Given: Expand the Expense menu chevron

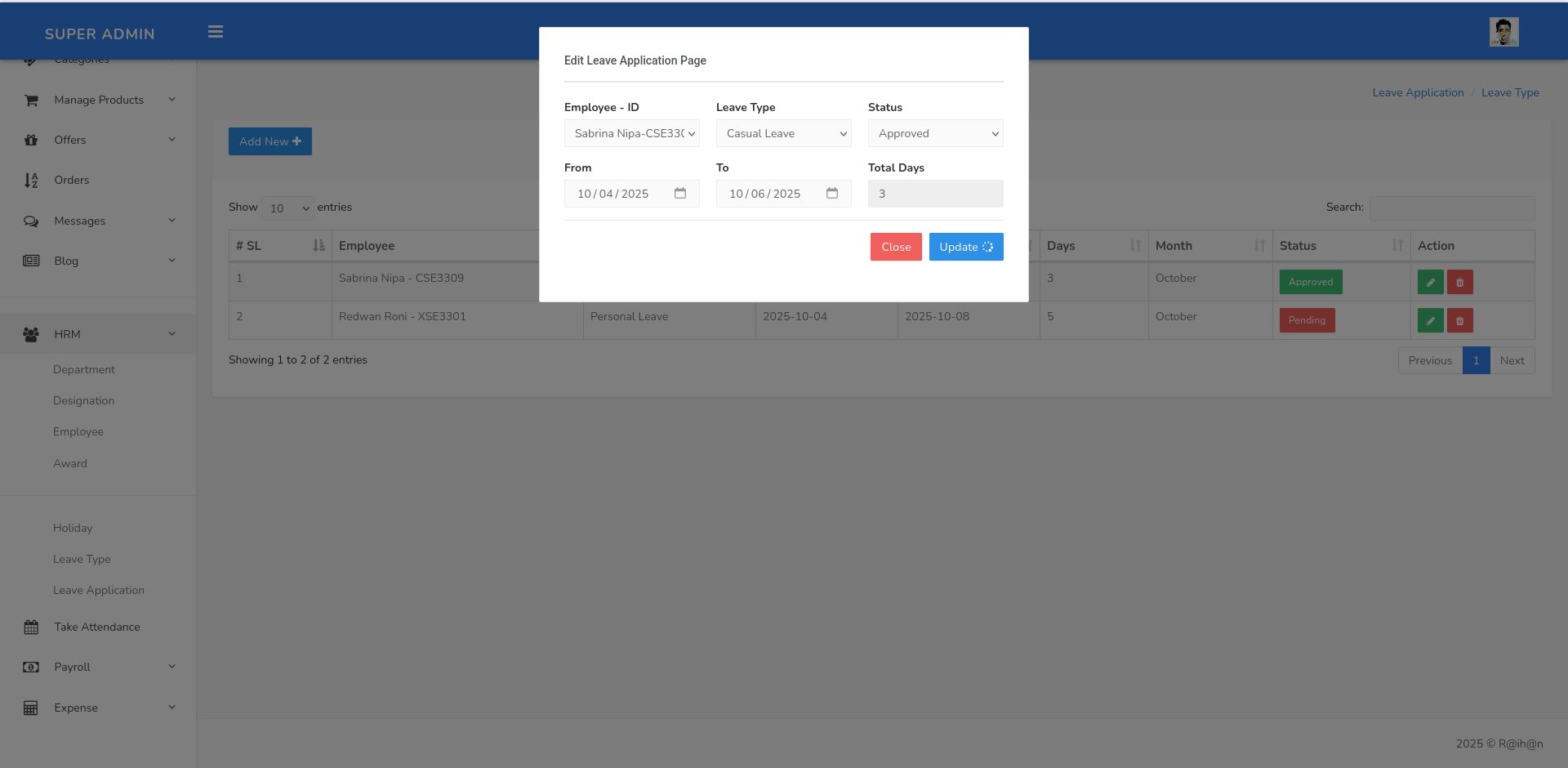Looking at the screenshot, I should tap(171, 708).
